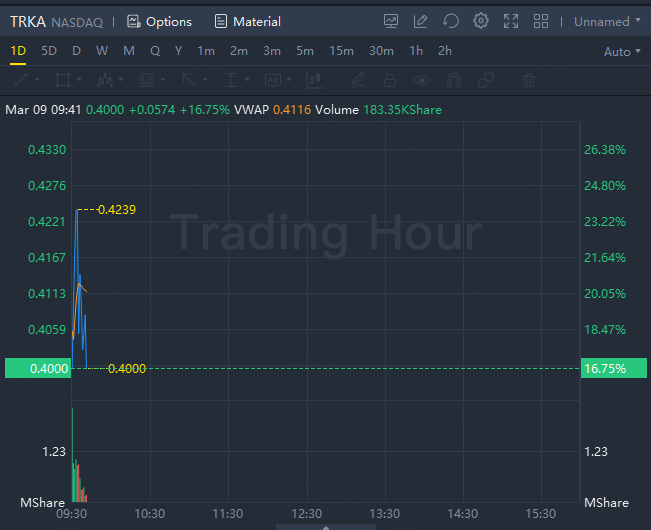Select the 5m interval
The height and width of the screenshot is (530, 651).
click(305, 51)
